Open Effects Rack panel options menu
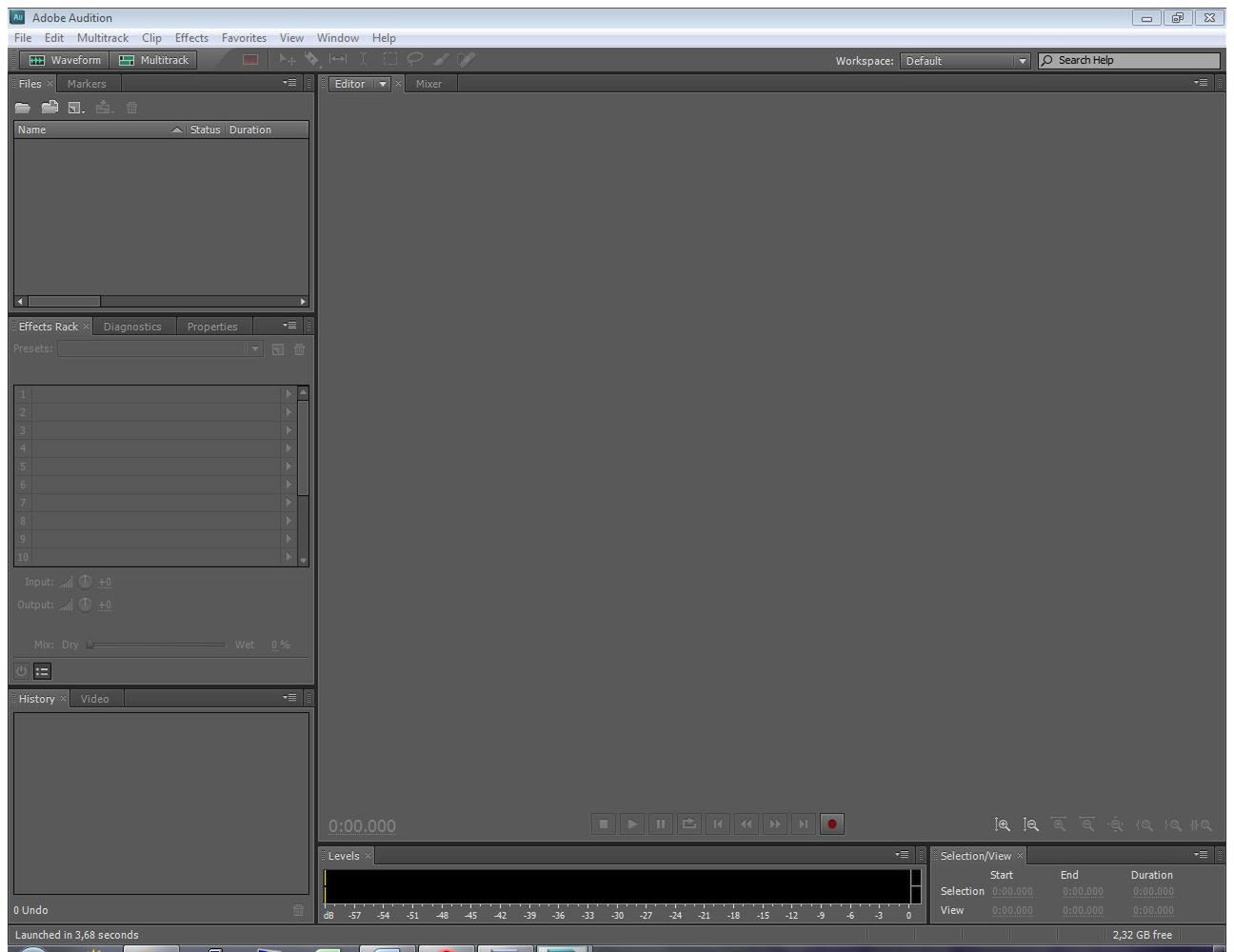 pos(289,326)
